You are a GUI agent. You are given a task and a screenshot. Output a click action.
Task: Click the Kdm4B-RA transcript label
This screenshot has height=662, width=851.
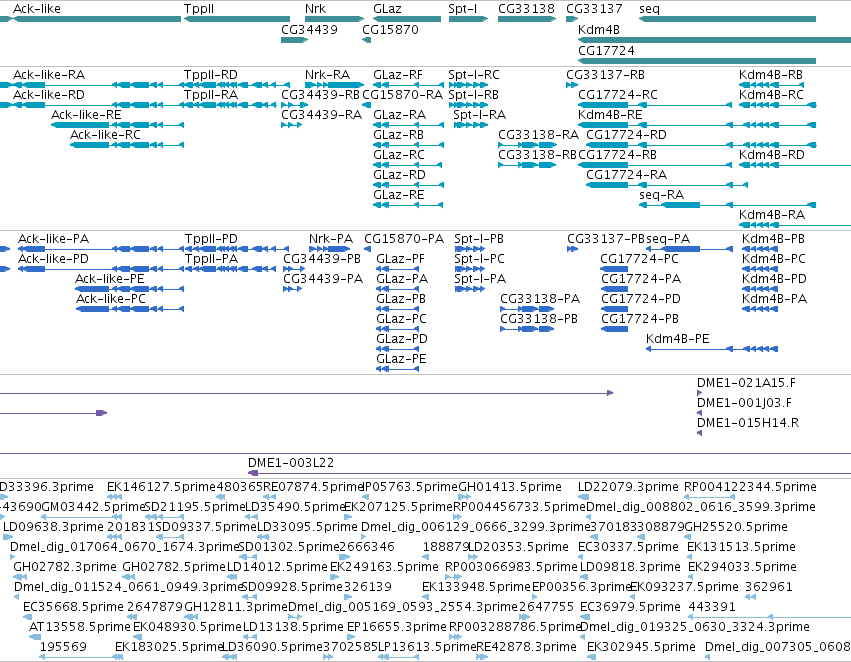point(772,215)
